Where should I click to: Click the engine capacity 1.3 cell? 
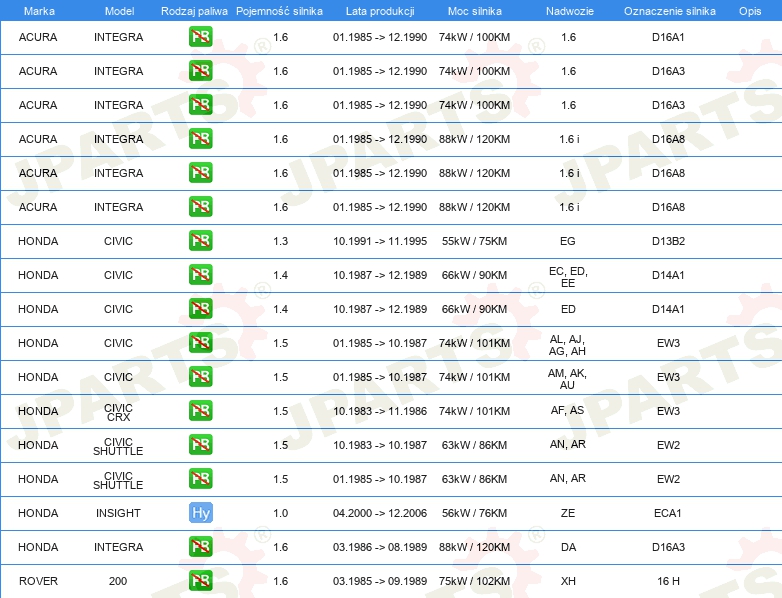[281, 241]
